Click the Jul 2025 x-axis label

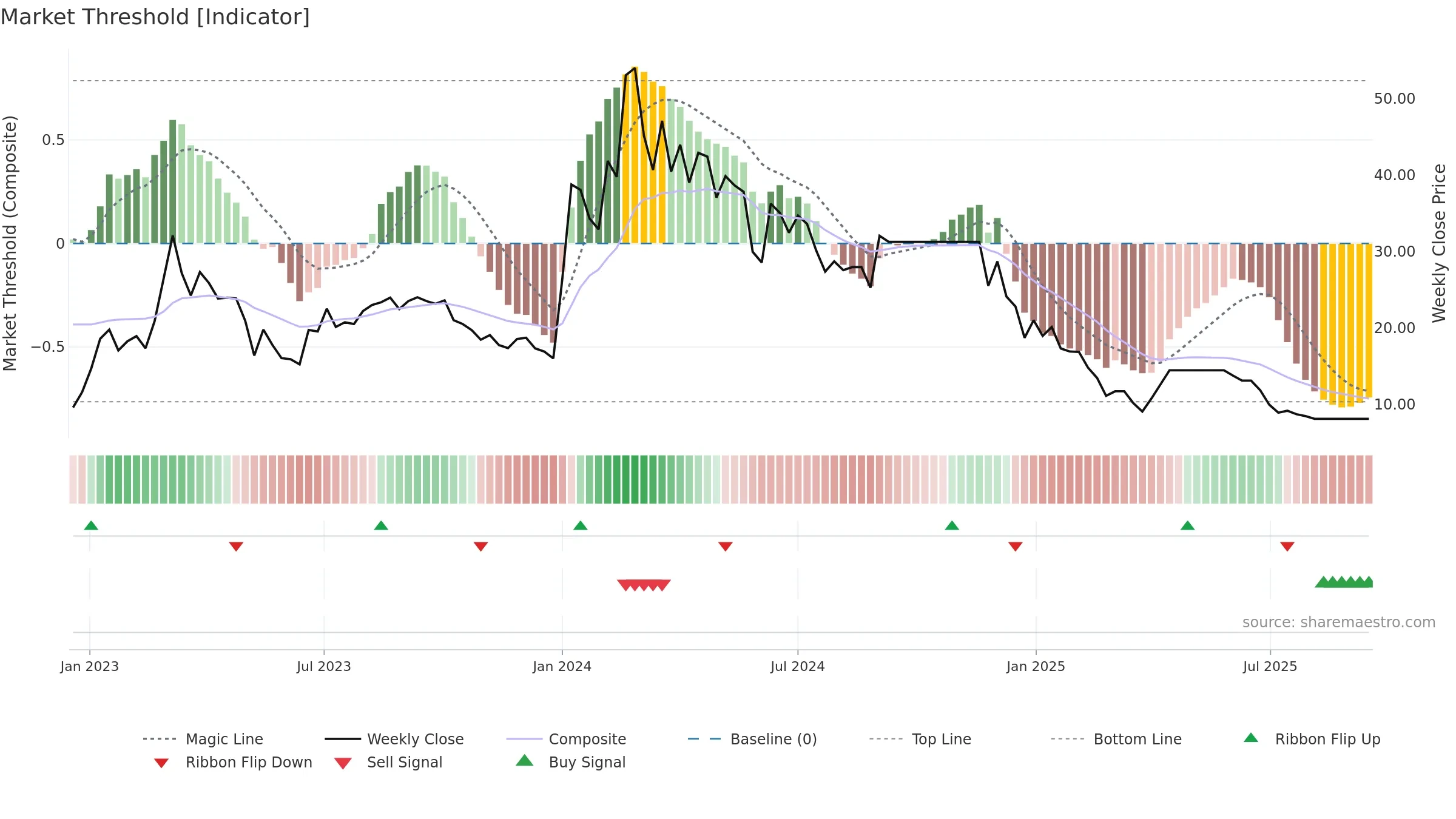(x=1270, y=667)
